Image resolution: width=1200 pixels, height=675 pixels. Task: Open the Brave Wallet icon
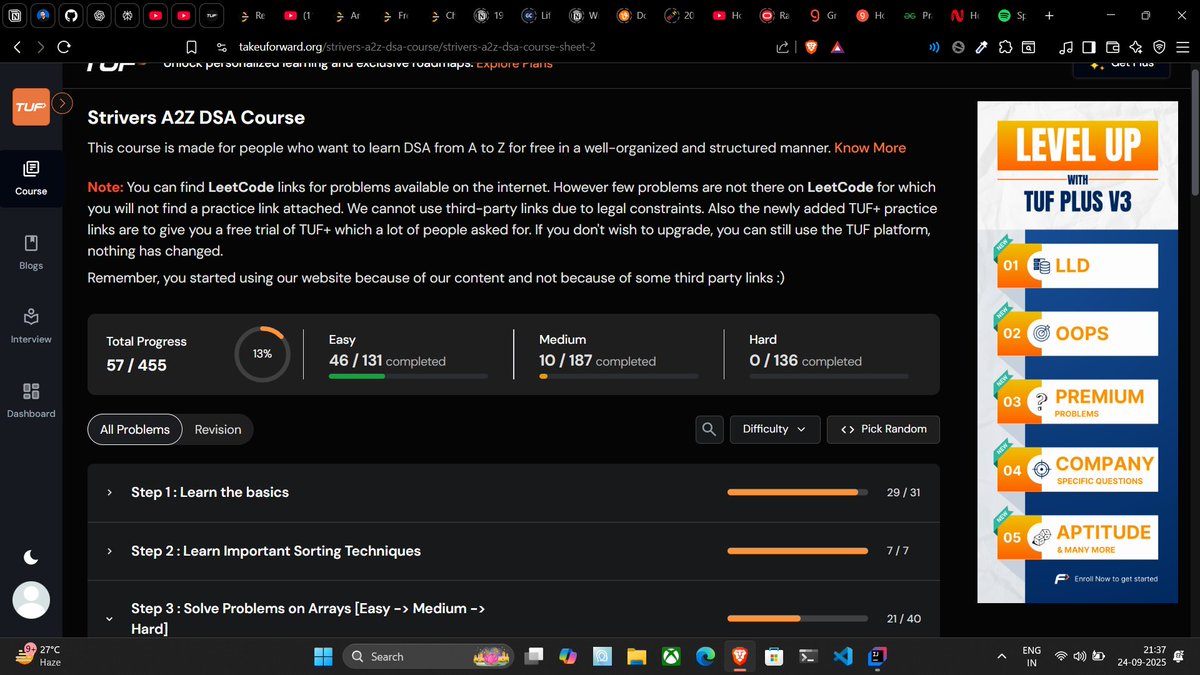(1112, 47)
